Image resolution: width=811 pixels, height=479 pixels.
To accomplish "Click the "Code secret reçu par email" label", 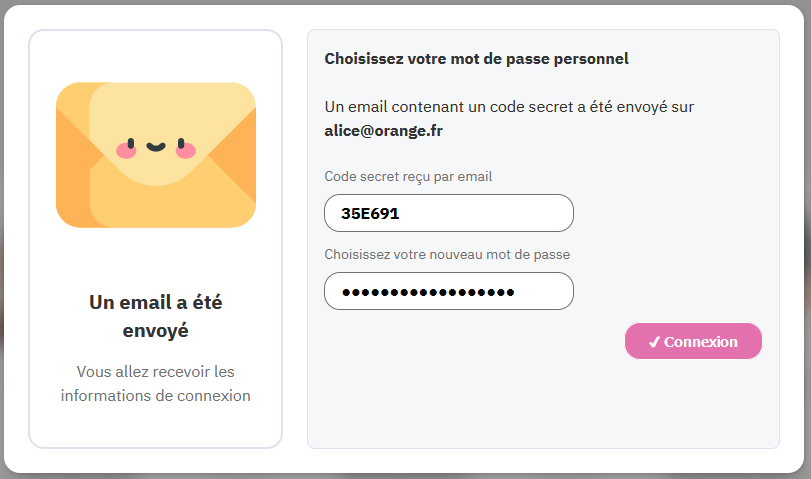I will coord(408,177).
